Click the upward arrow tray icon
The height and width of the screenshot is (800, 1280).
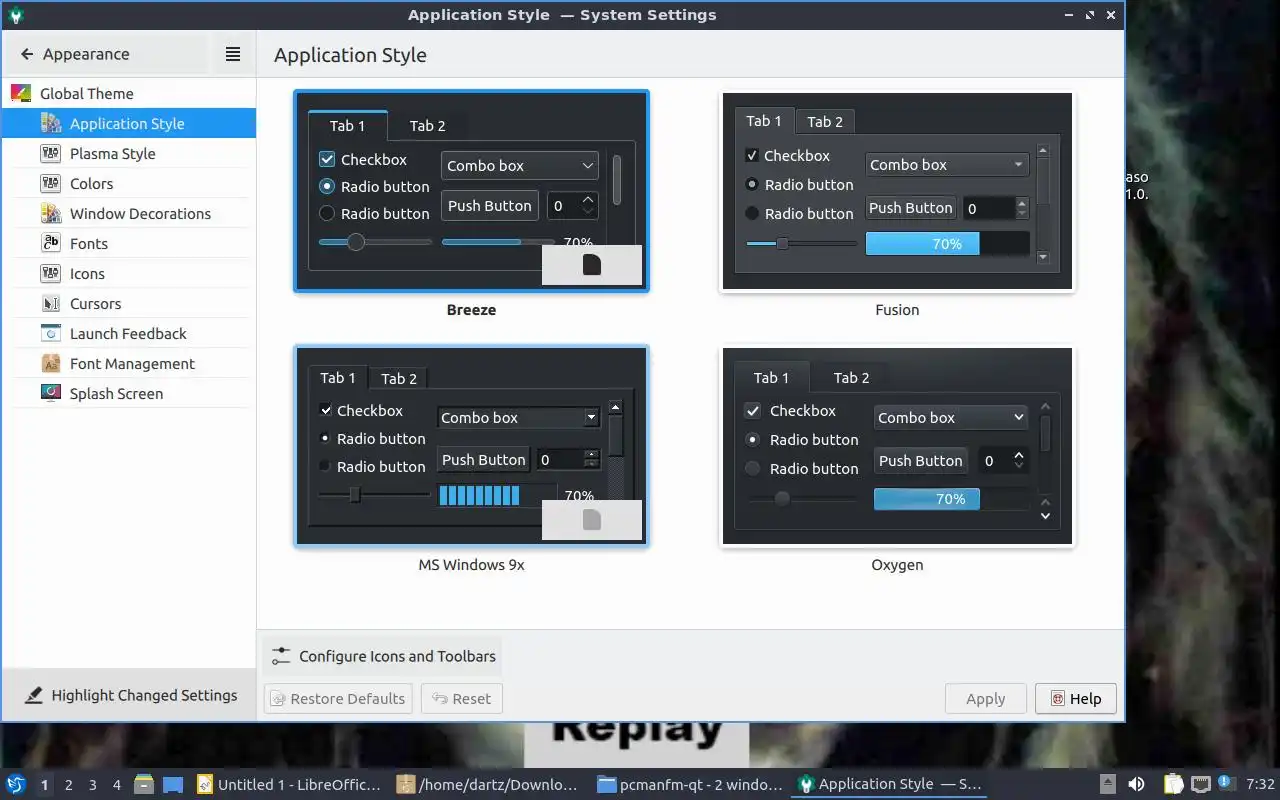point(1108,784)
